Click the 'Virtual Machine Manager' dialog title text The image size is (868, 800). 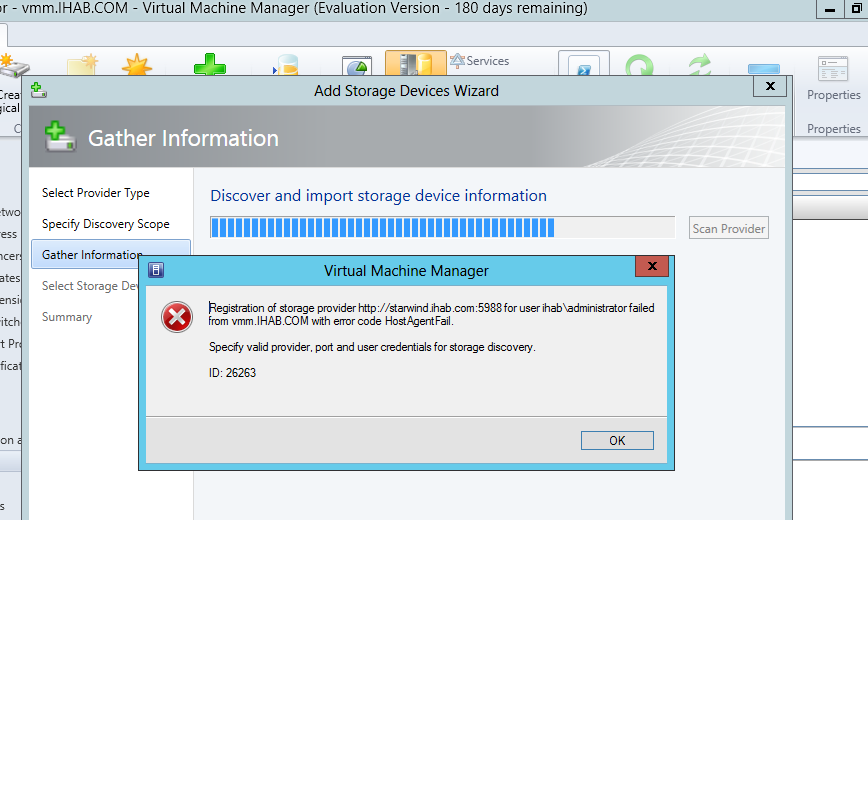point(406,271)
